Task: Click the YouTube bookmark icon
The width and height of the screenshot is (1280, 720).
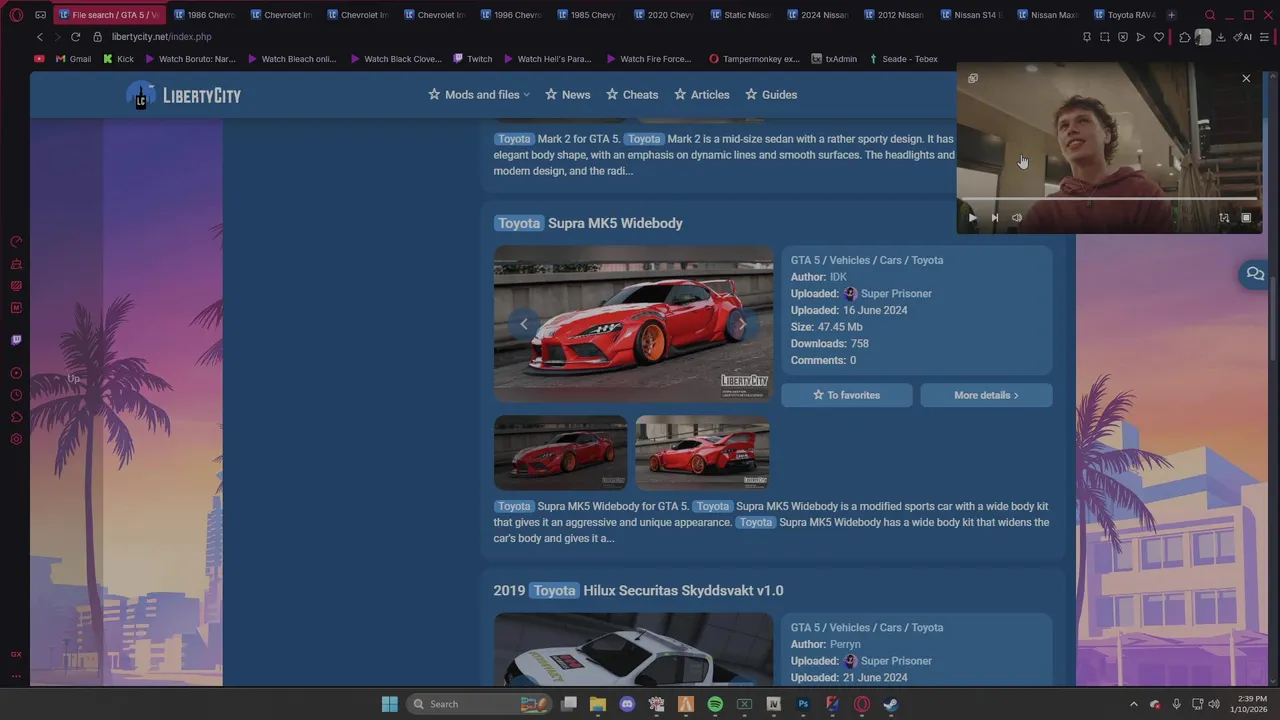Action: tap(39, 59)
